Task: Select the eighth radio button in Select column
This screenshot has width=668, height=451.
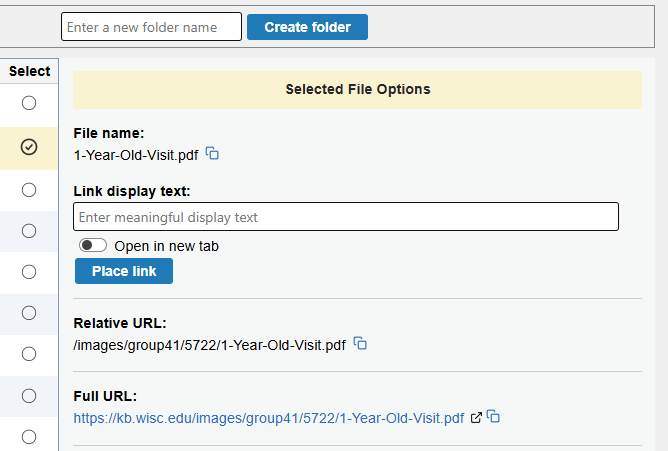Action: click(29, 395)
